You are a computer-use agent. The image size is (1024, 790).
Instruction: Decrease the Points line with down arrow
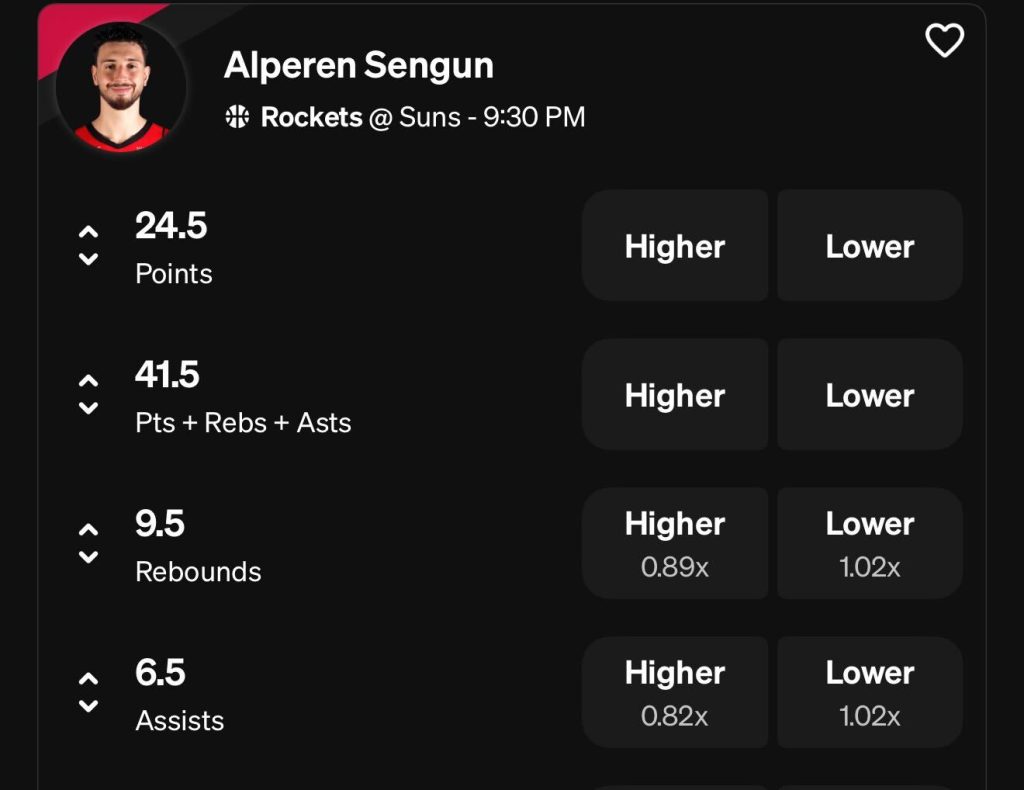tap(89, 259)
